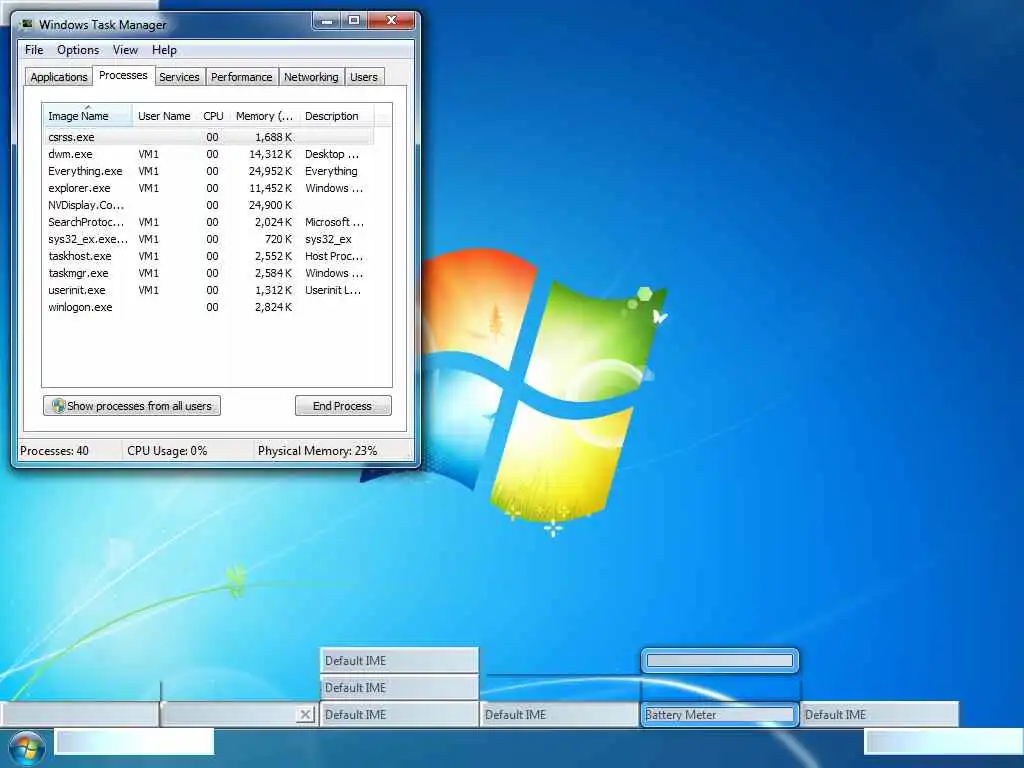The image size is (1024, 768).
Task: Select the winlogon.exe process
Action: point(208,307)
